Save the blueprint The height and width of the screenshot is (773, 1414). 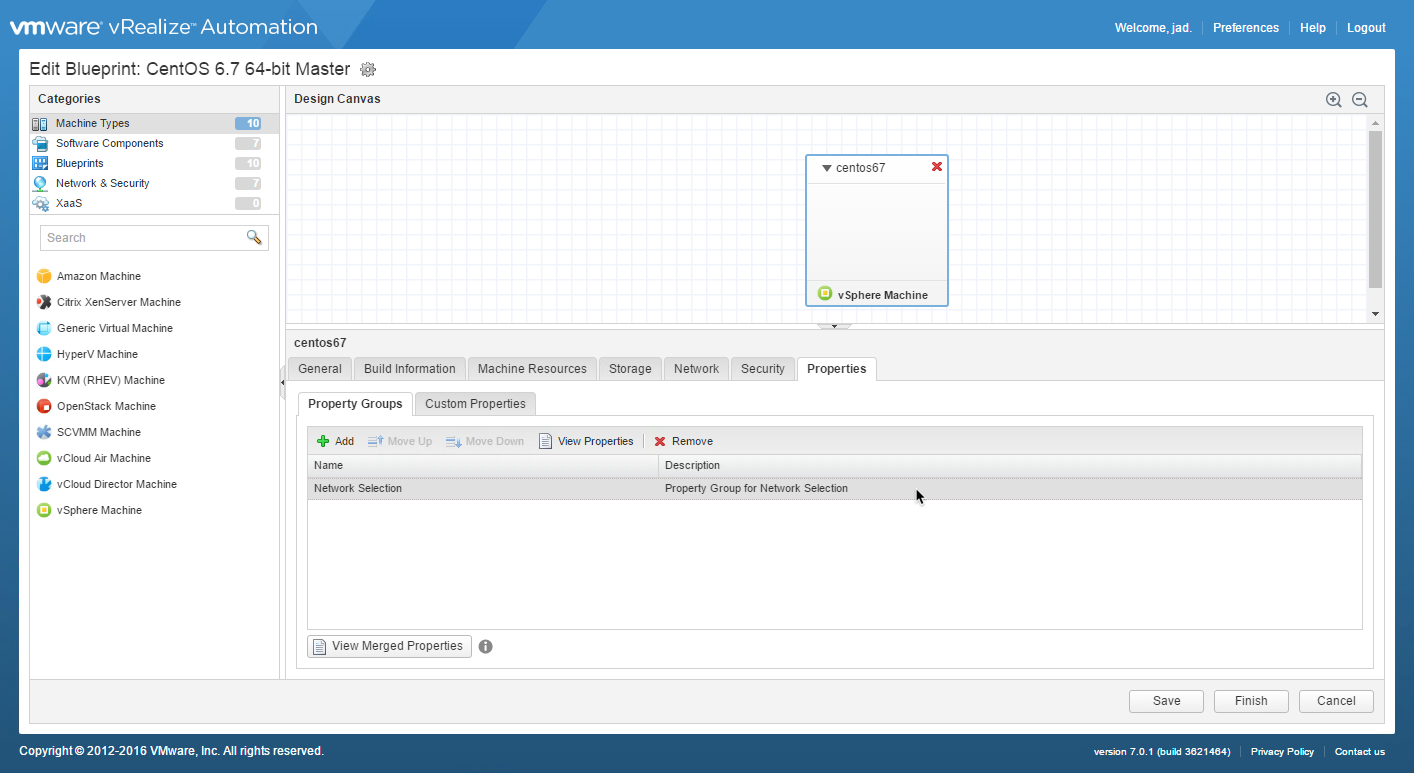(1166, 701)
